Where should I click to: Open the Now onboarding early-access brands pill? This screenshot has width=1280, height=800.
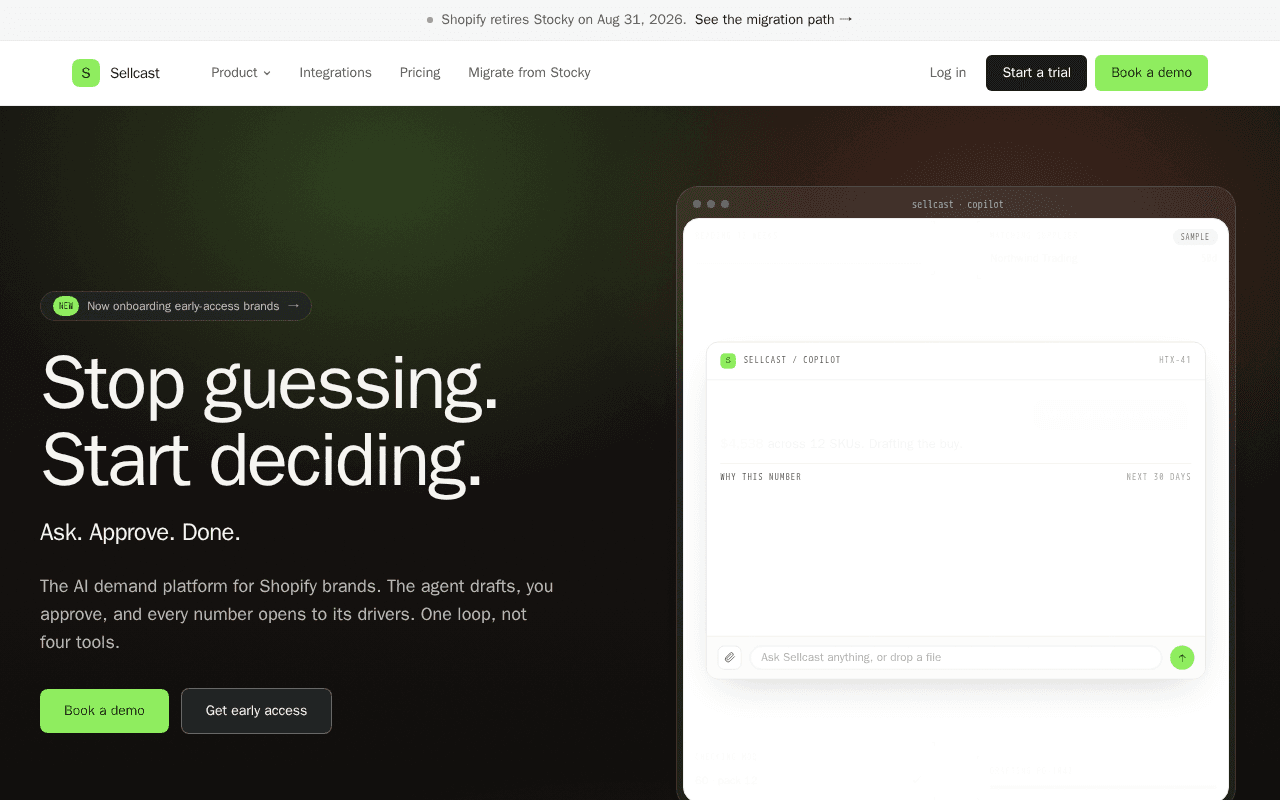pos(176,306)
